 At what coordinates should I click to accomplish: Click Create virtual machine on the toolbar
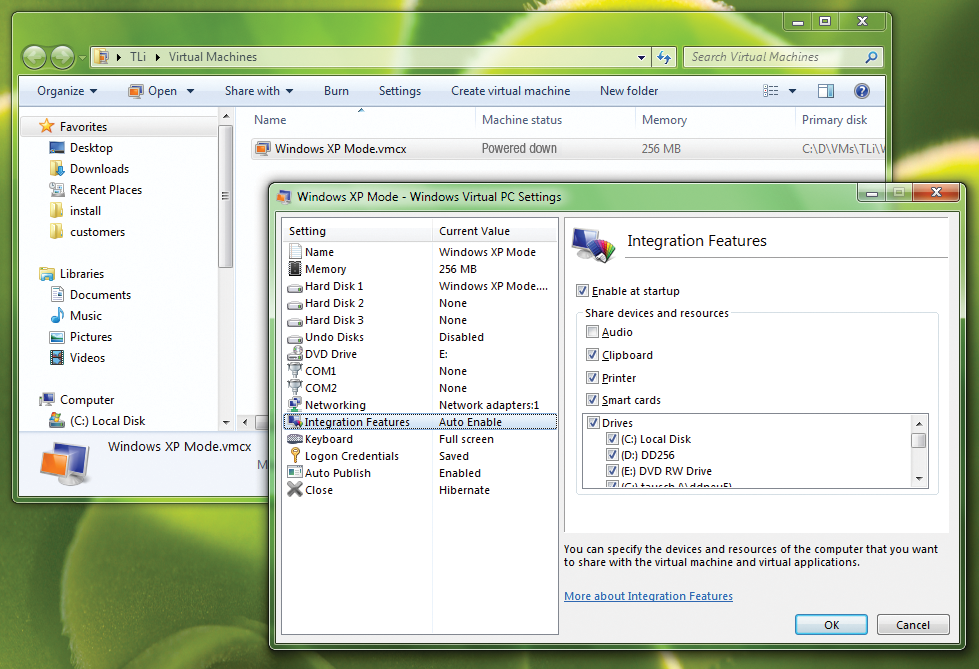point(510,91)
